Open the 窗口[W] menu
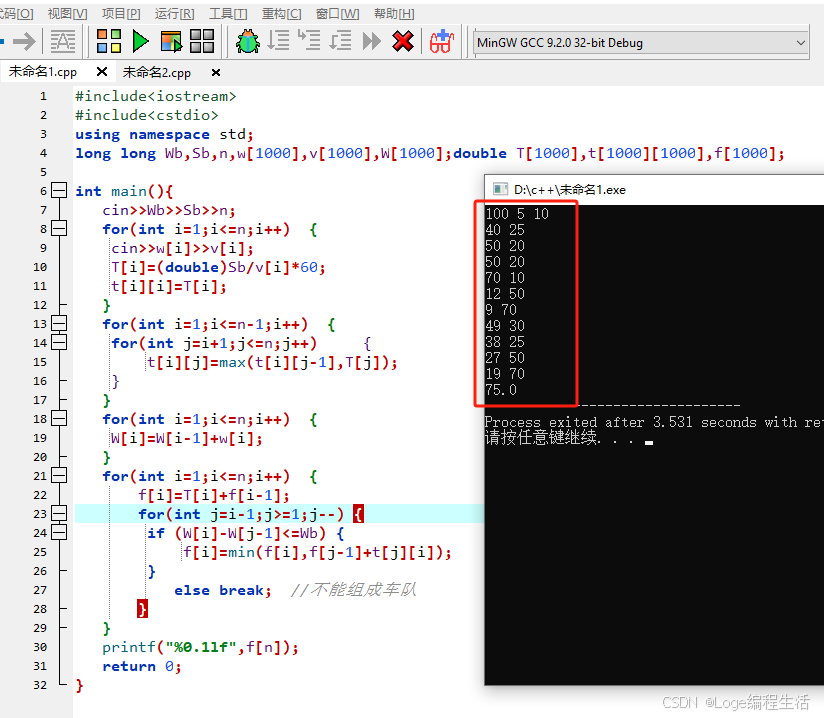This screenshot has height=718, width=824. pyautogui.click(x=337, y=14)
